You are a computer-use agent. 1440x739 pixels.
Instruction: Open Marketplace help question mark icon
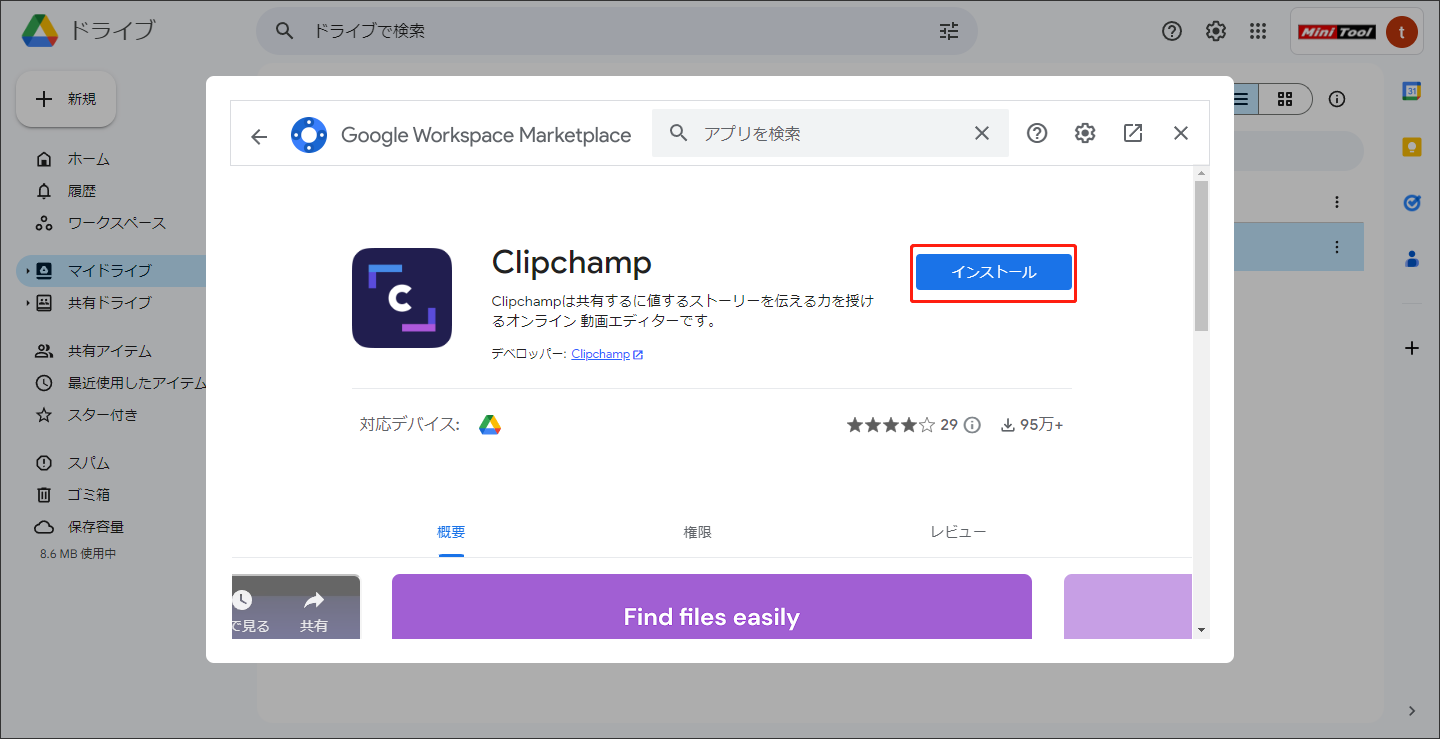[x=1037, y=133]
